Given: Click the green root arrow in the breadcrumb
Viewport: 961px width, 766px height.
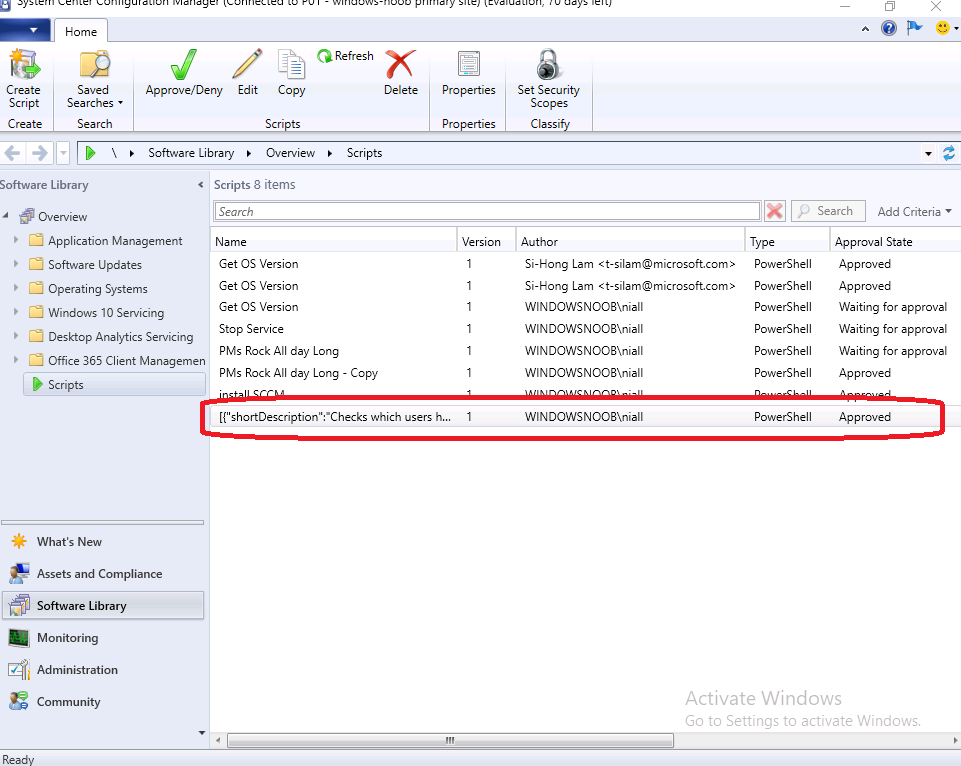Looking at the screenshot, I should pos(91,153).
